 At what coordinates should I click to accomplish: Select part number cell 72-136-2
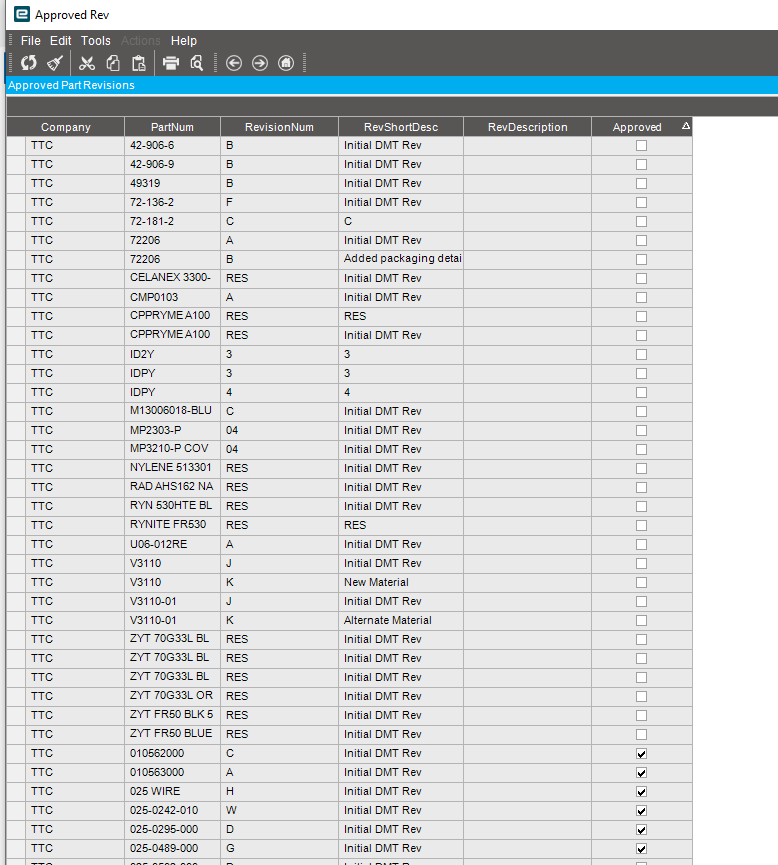point(172,202)
